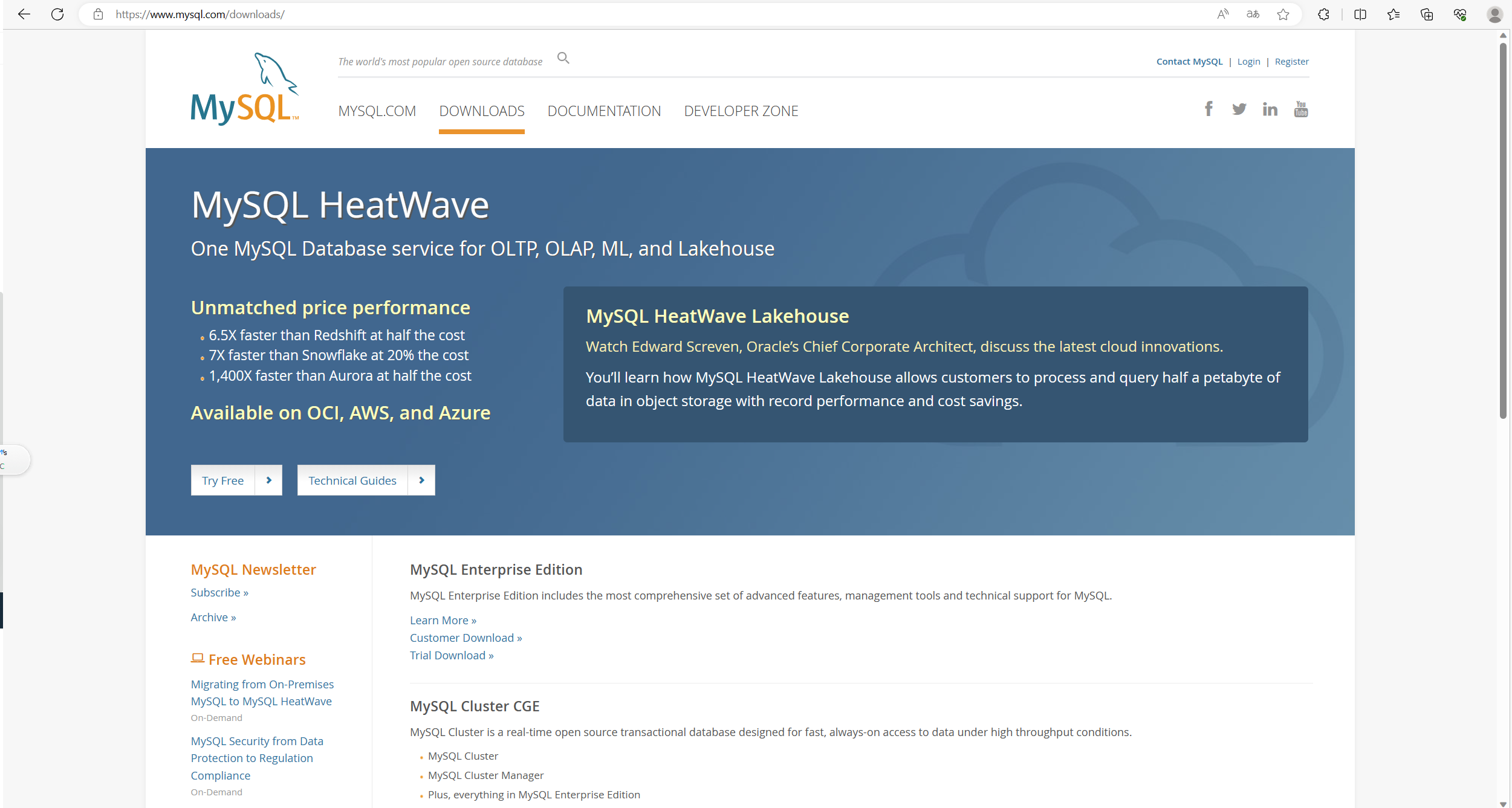
Task: Open Trial Download link
Action: tap(452, 656)
